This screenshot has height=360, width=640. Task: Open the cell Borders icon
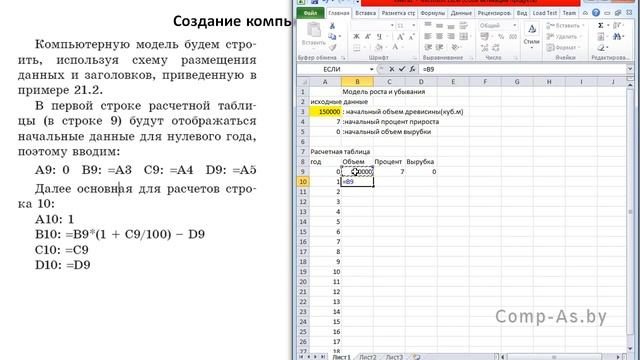tap(357, 48)
